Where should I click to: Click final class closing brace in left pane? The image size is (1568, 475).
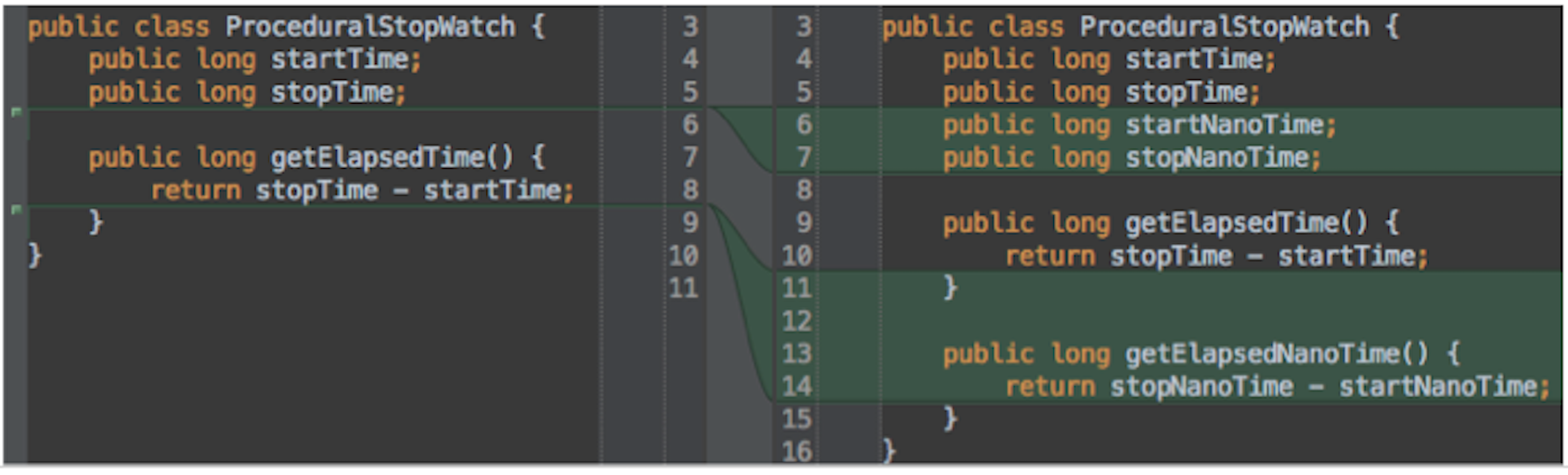click(34, 256)
